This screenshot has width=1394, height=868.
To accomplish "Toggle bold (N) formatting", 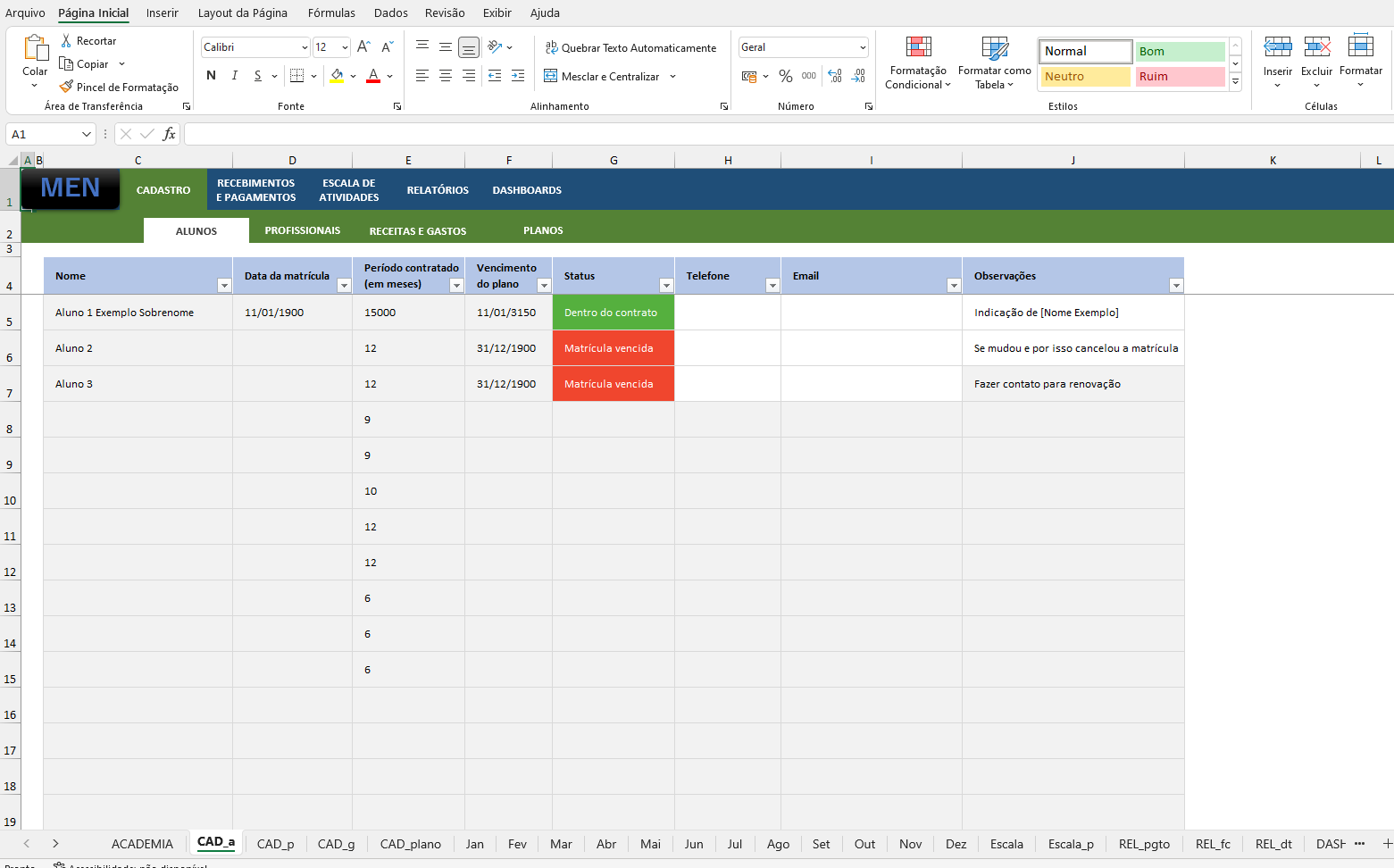I will [211, 76].
